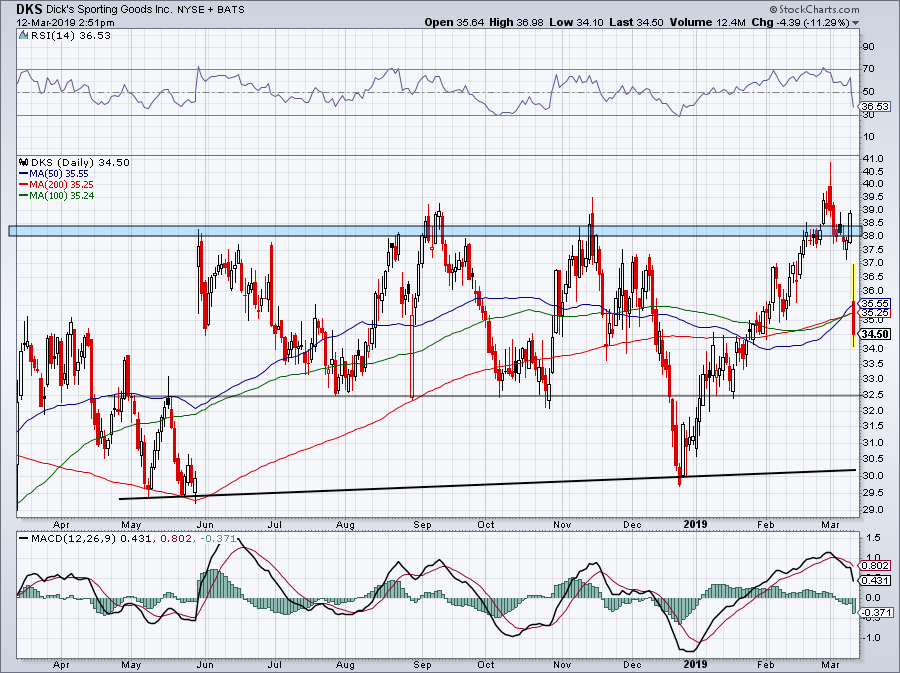Click the RSI 90 level label

coord(868,47)
